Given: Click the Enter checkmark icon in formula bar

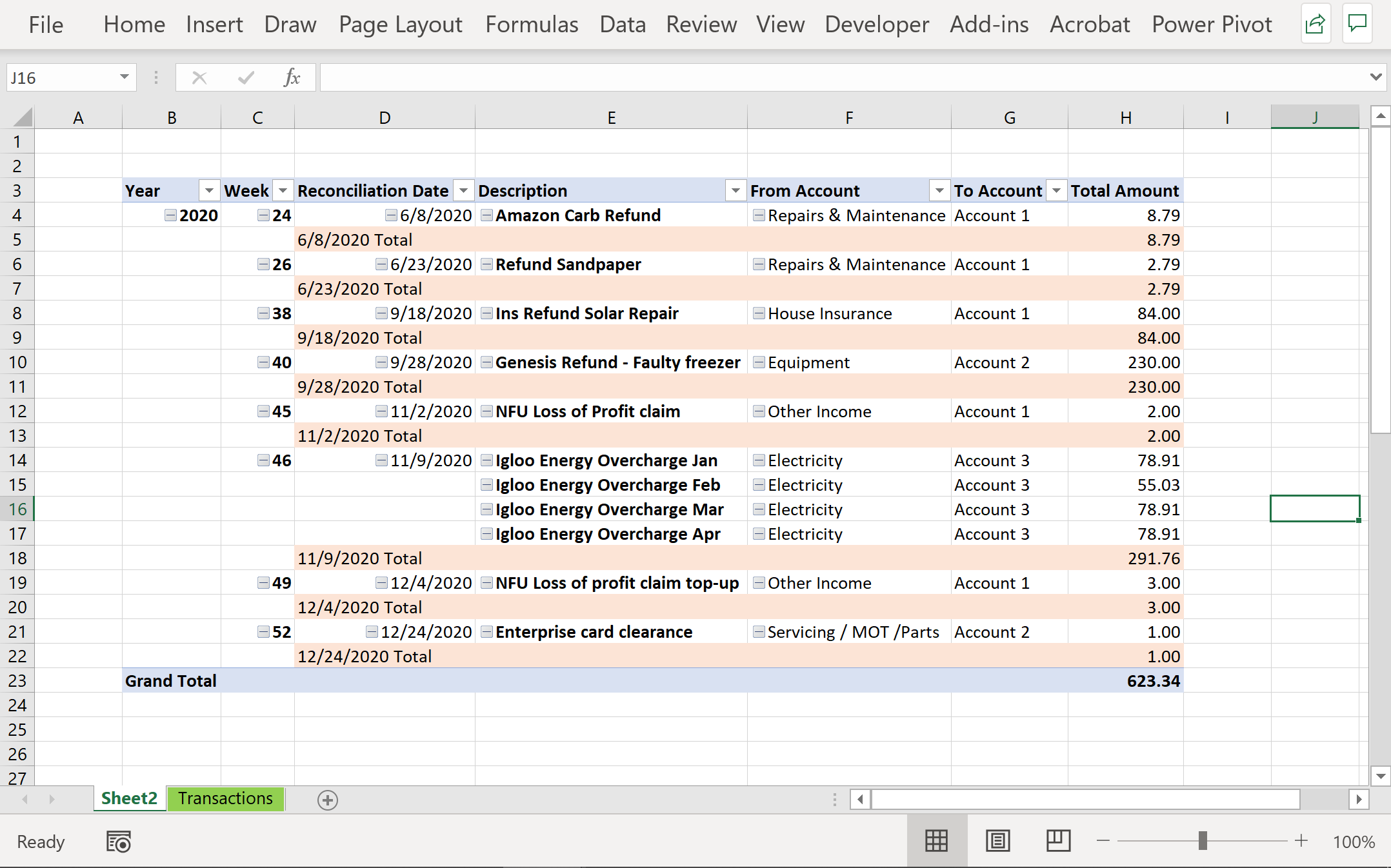Looking at the screenshot, I should pos(246,78).
